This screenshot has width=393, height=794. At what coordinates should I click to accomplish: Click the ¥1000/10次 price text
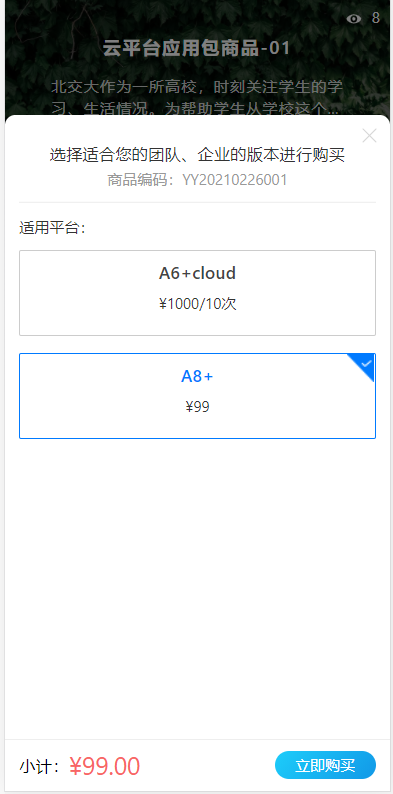[x=198, y=304]
